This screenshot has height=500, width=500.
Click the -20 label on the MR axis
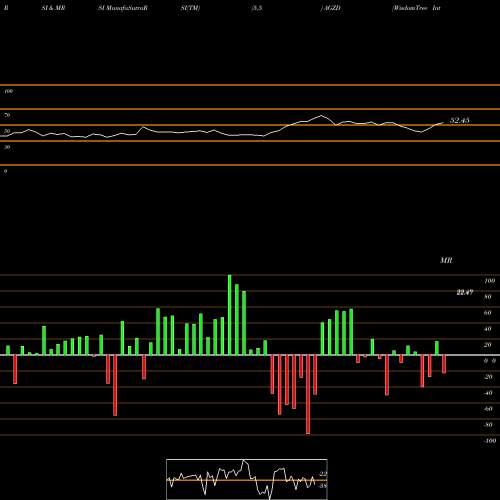coord(488,377)
